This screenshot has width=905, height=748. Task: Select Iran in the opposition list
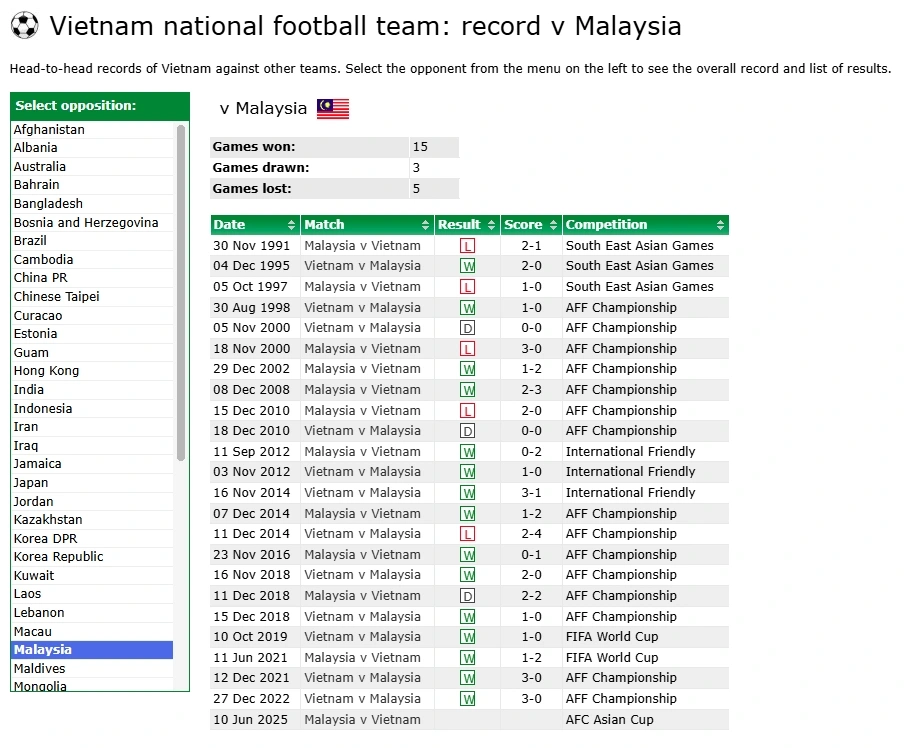point(92,427)
